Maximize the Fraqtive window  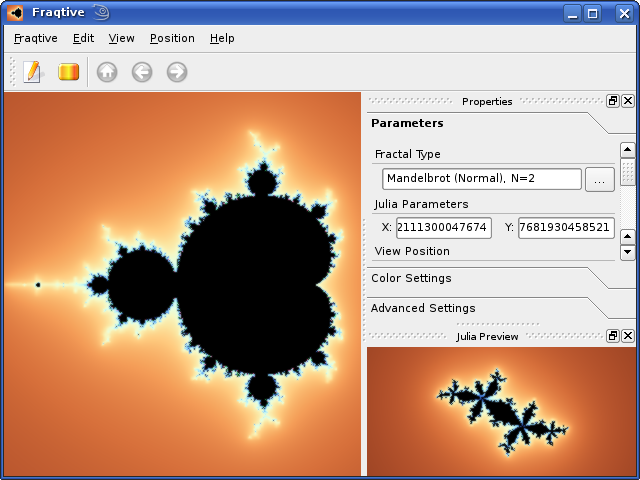593,13
